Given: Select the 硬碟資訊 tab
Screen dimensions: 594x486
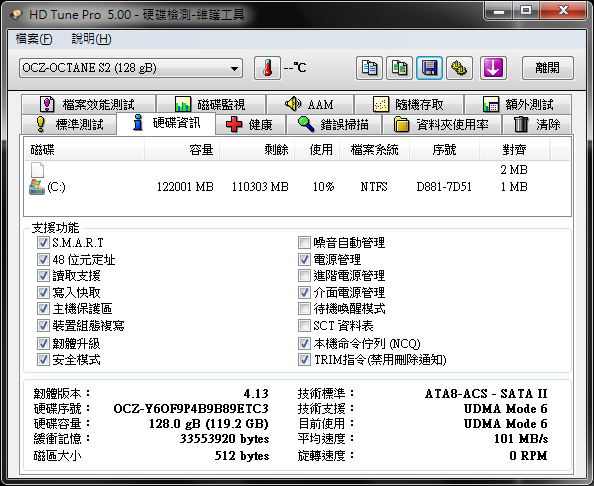Looking at the screenshot, I should (166, 123).
